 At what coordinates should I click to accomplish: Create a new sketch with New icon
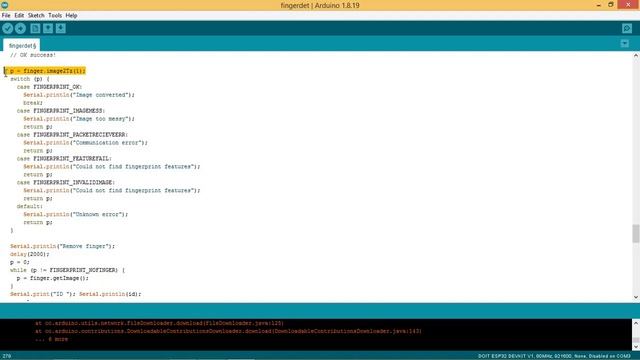[x=35, y=28]
